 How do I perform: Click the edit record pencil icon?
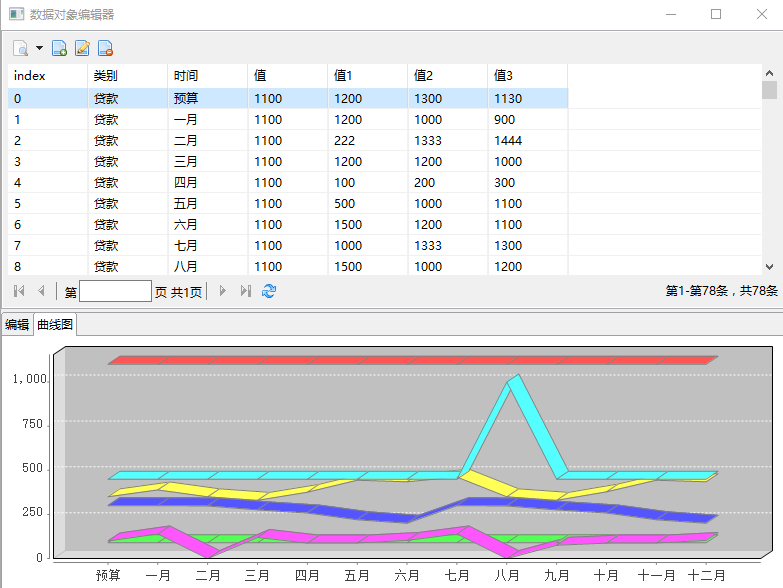tap(82, 48)
